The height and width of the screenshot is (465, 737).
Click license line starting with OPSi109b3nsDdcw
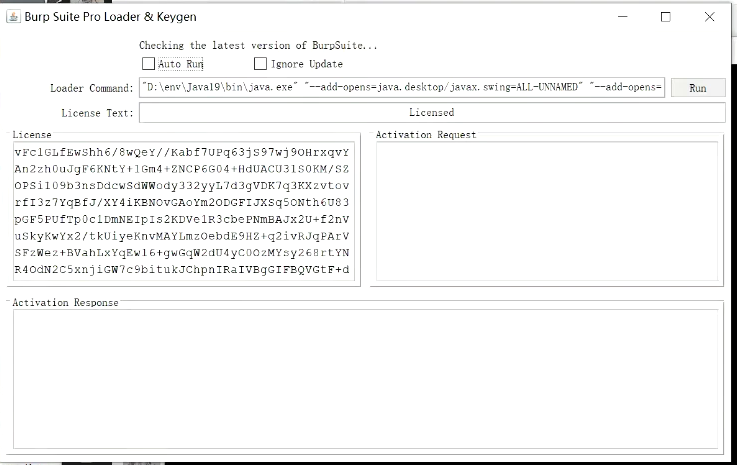point(182,186)
